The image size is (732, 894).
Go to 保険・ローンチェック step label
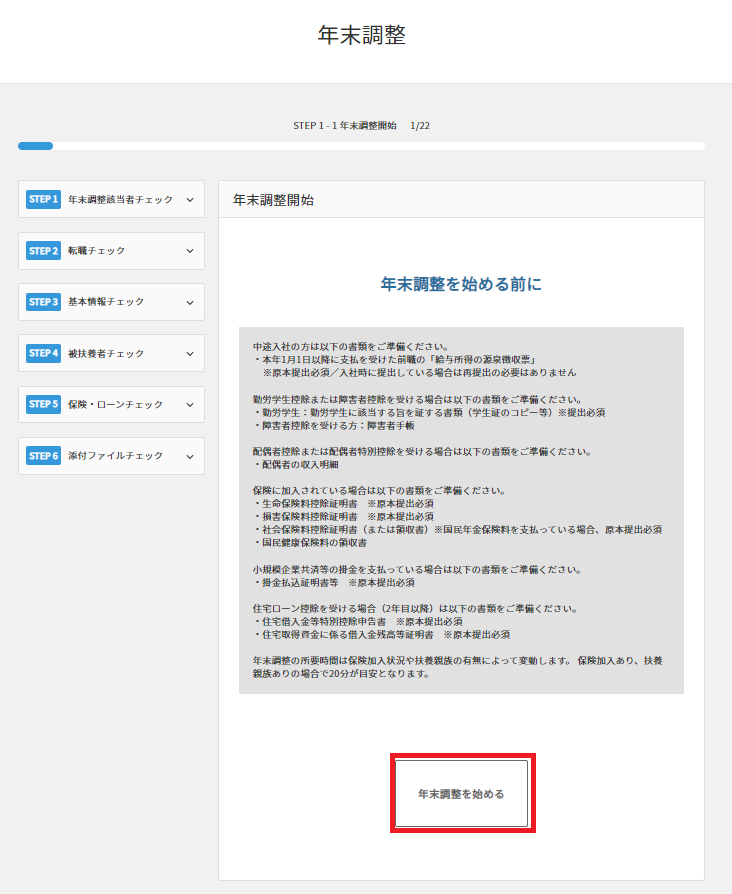(x=115, y=405)
